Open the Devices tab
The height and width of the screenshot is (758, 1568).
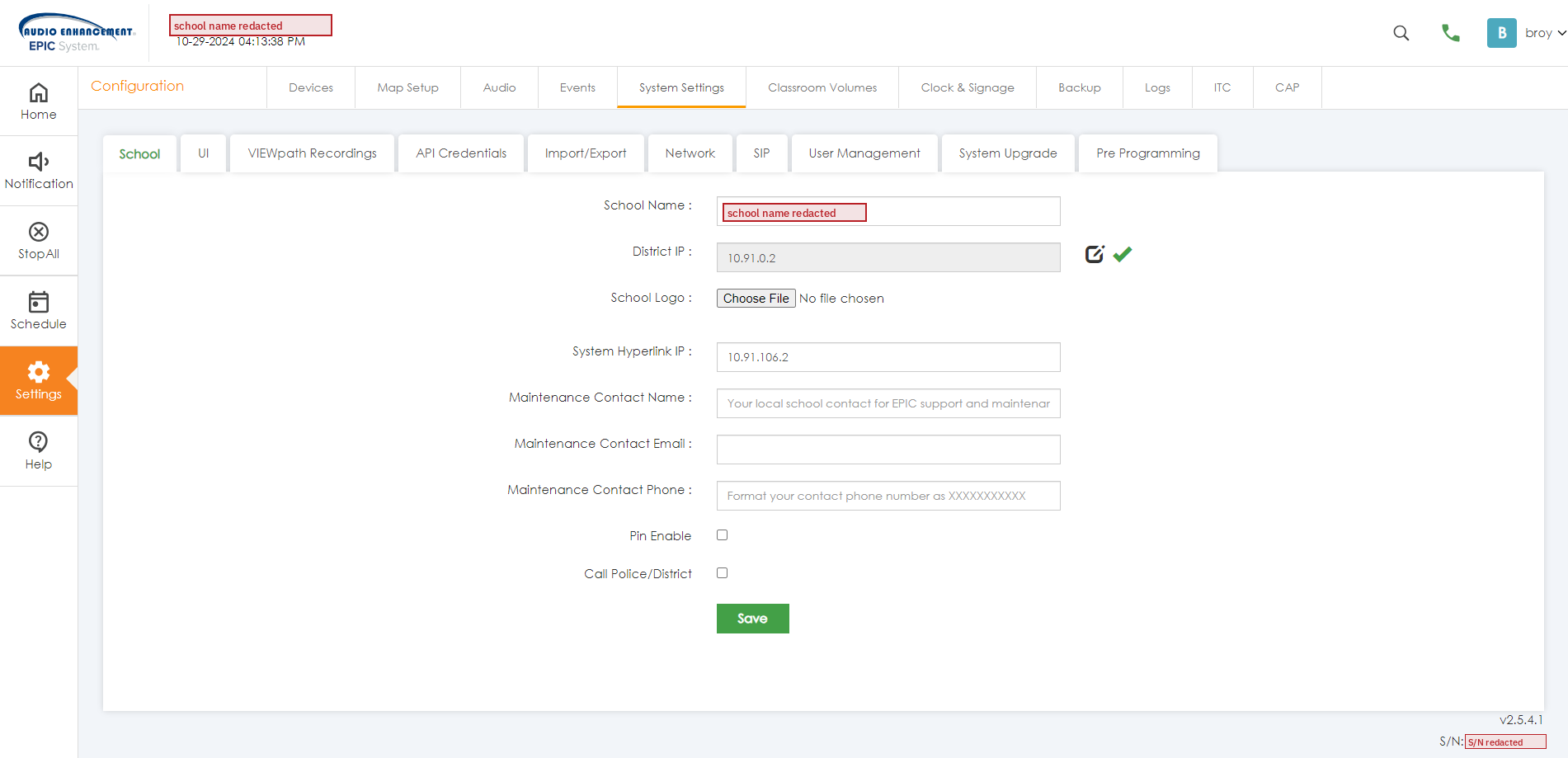tap(311, 87)
